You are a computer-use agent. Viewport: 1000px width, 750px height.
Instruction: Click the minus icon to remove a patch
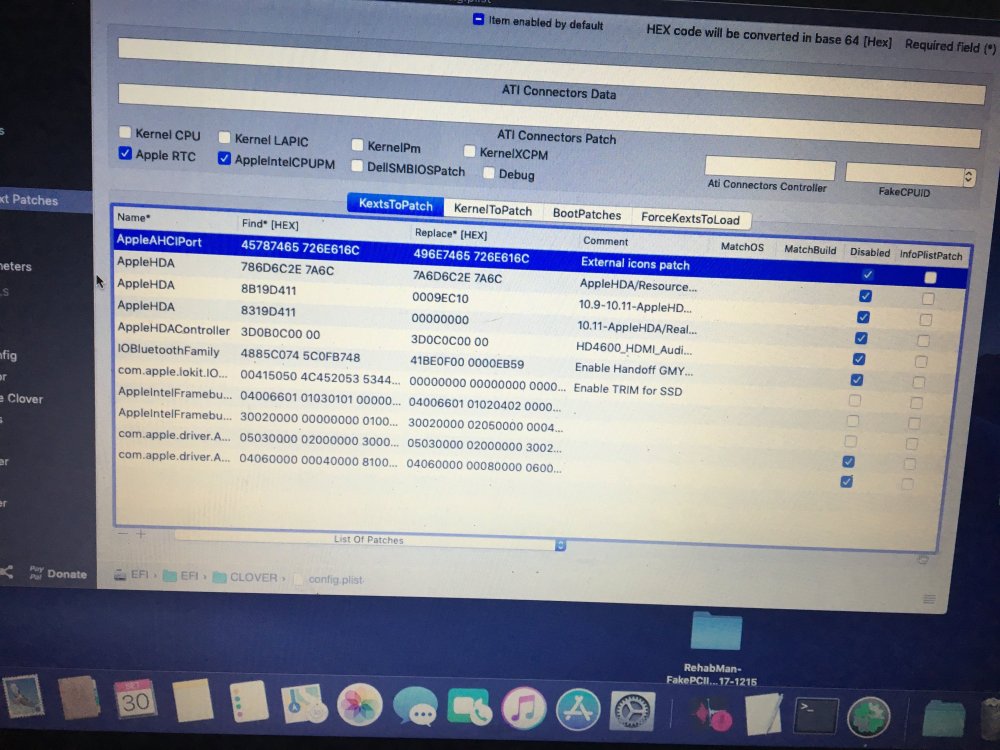[123, 533]
